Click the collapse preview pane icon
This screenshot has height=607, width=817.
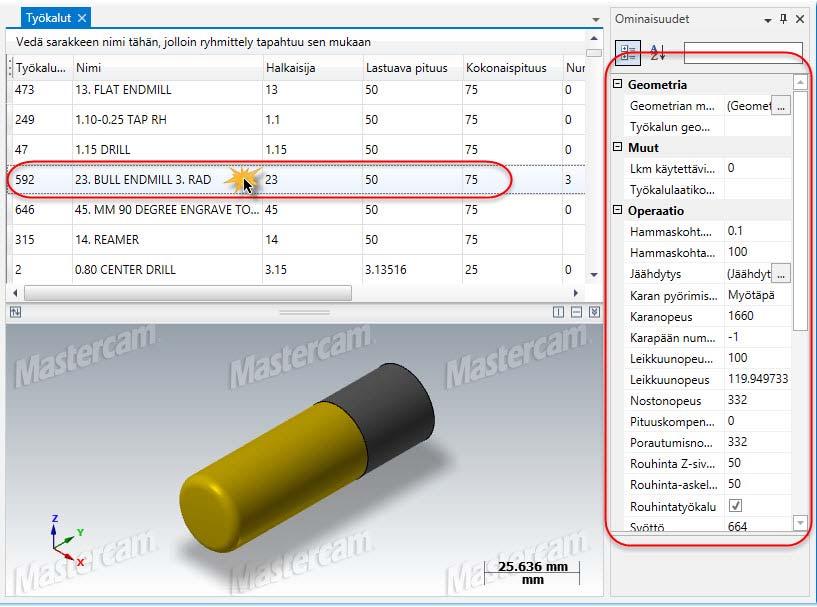594,312
